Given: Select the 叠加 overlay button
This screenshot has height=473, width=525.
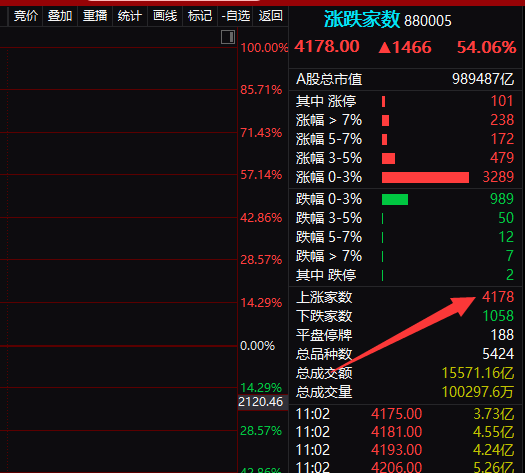Looking at the screenshot, I should click(x=60, y=16).
